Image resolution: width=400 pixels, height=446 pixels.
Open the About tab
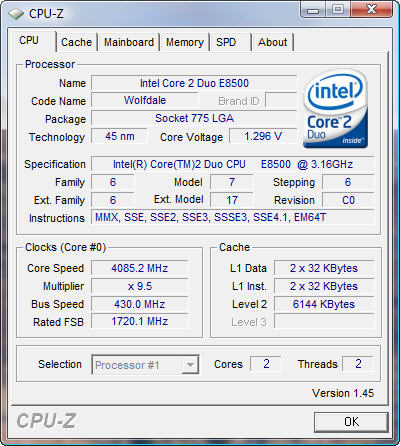click(x=272, y=43)
